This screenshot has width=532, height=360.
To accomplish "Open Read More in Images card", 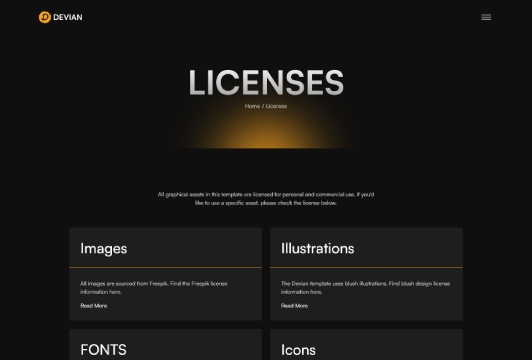I will pyautogui.click(x=94, y=306).
